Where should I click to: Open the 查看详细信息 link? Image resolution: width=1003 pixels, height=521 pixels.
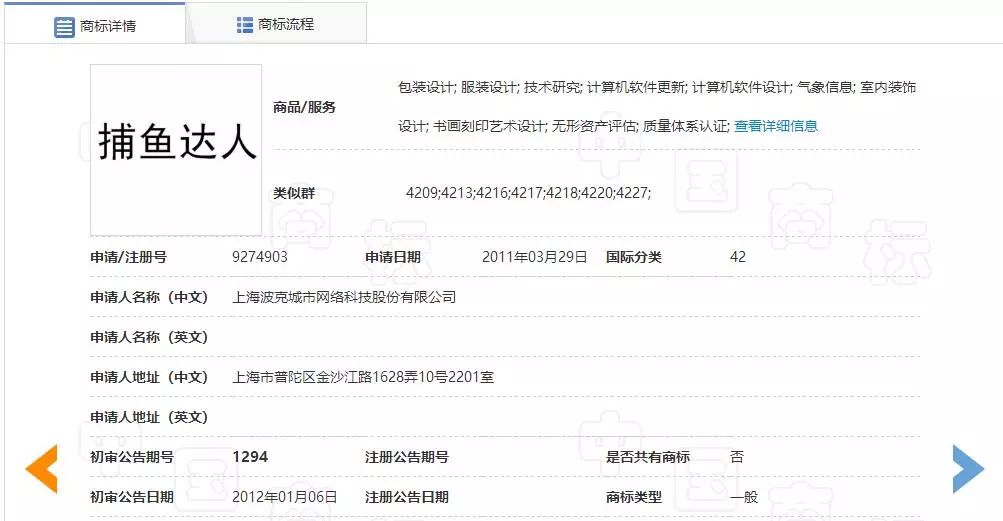point(776,126)
